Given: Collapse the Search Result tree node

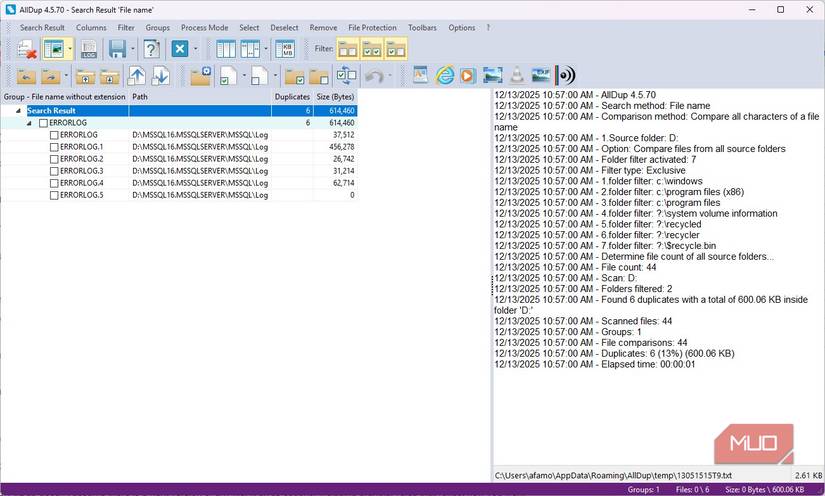Looking at the screenshot, I should pos(18,111).
